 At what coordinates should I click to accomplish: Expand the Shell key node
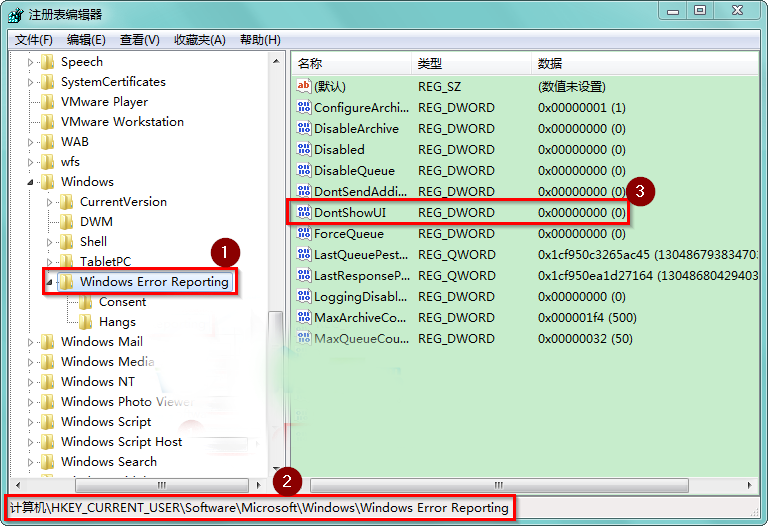[x=49, y=242]
